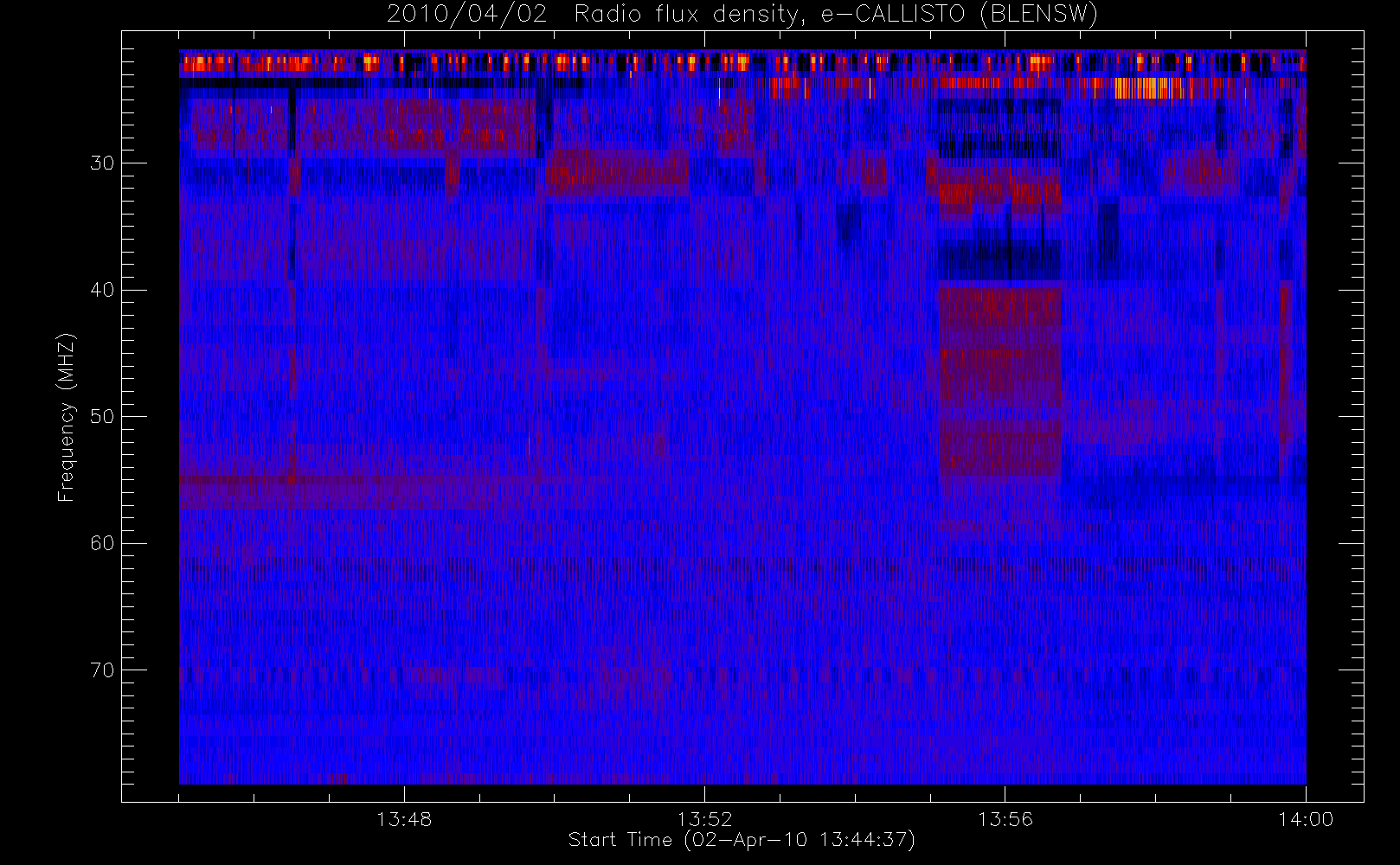Screen dimensions: 1400x865
Task: Click the '70' frequency tick label
Action: click(x=102, y=670)
